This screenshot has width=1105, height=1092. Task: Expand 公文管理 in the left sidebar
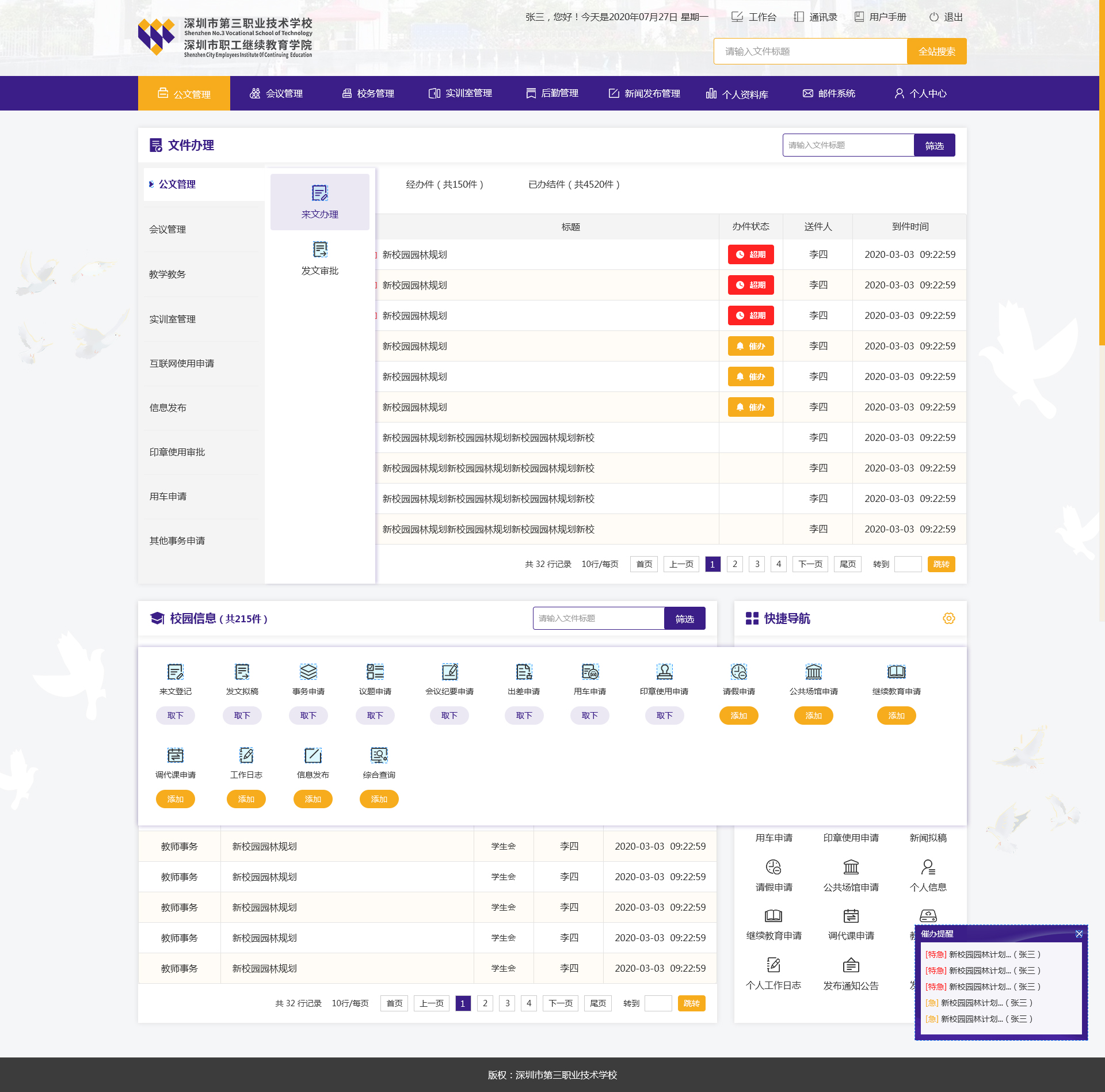click(177, 184)
